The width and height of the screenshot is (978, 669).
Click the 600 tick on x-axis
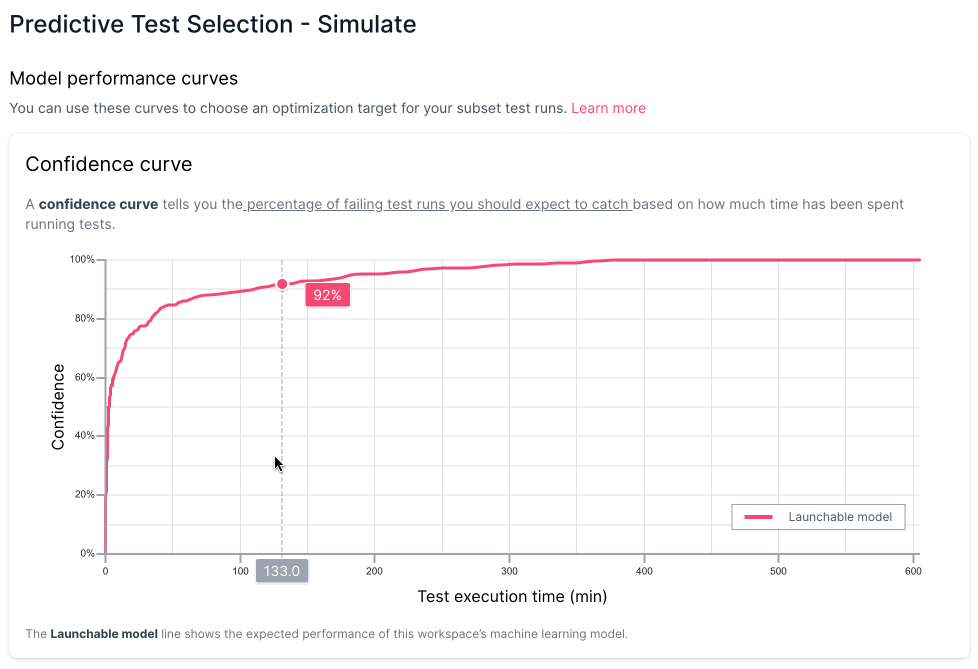[x=913, y=571]
